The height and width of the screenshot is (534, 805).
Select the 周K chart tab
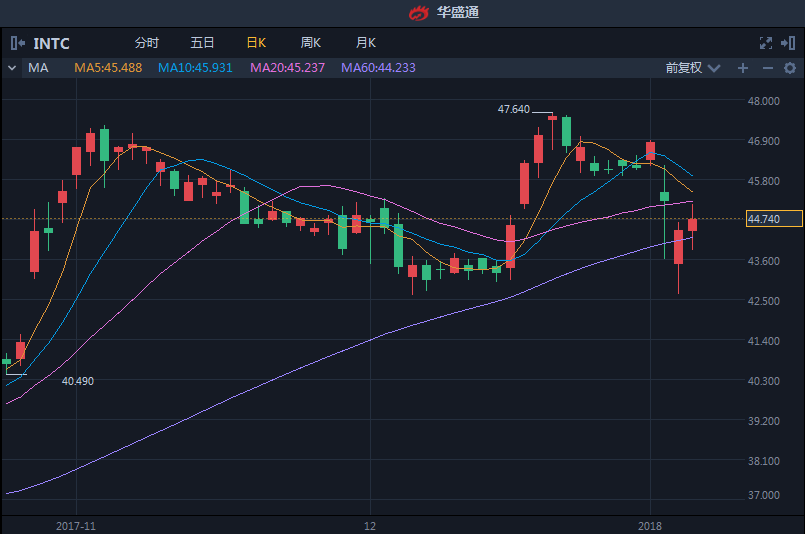(311, 43)
